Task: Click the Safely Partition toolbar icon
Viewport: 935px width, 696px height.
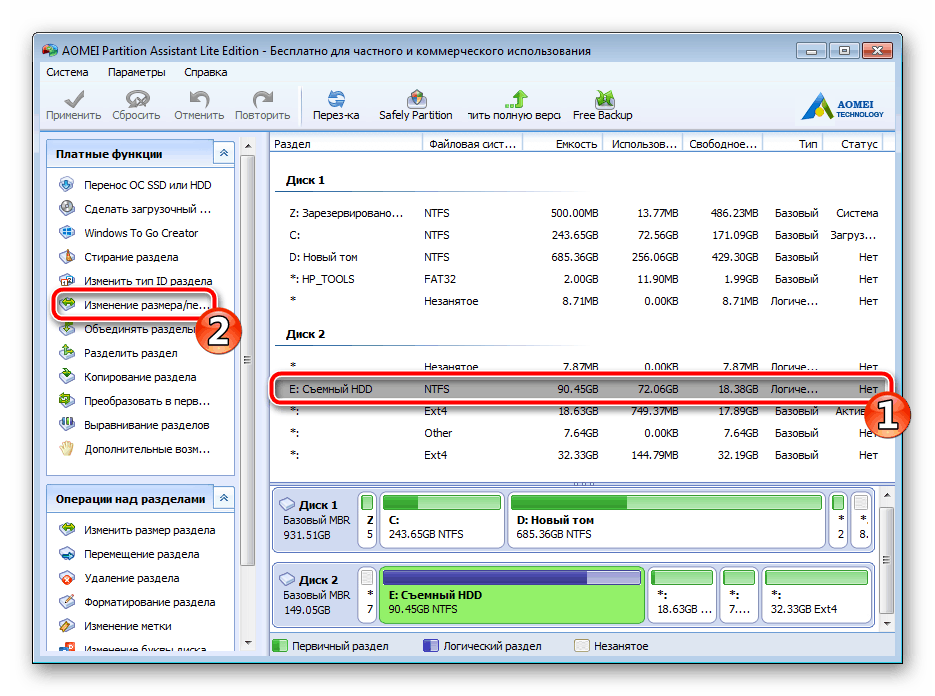Action: (x=415, y=100)
